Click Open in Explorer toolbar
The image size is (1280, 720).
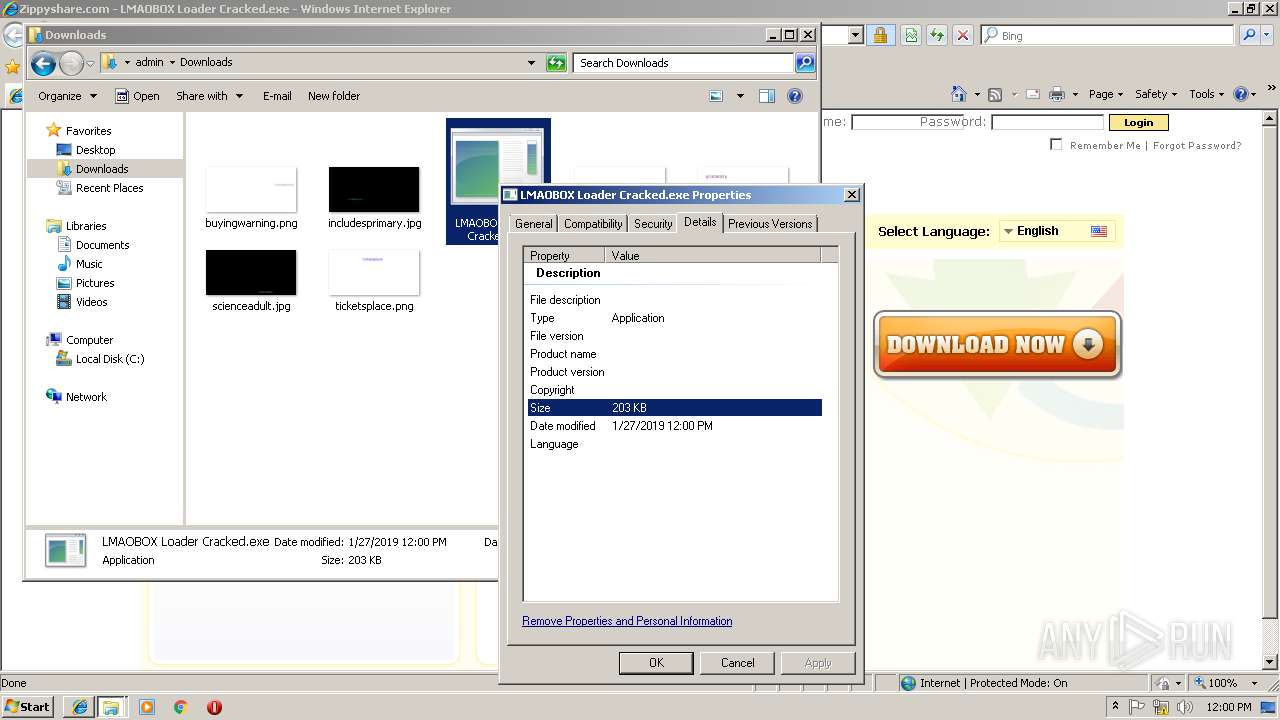pyautogui.click(x=137, y=96)
